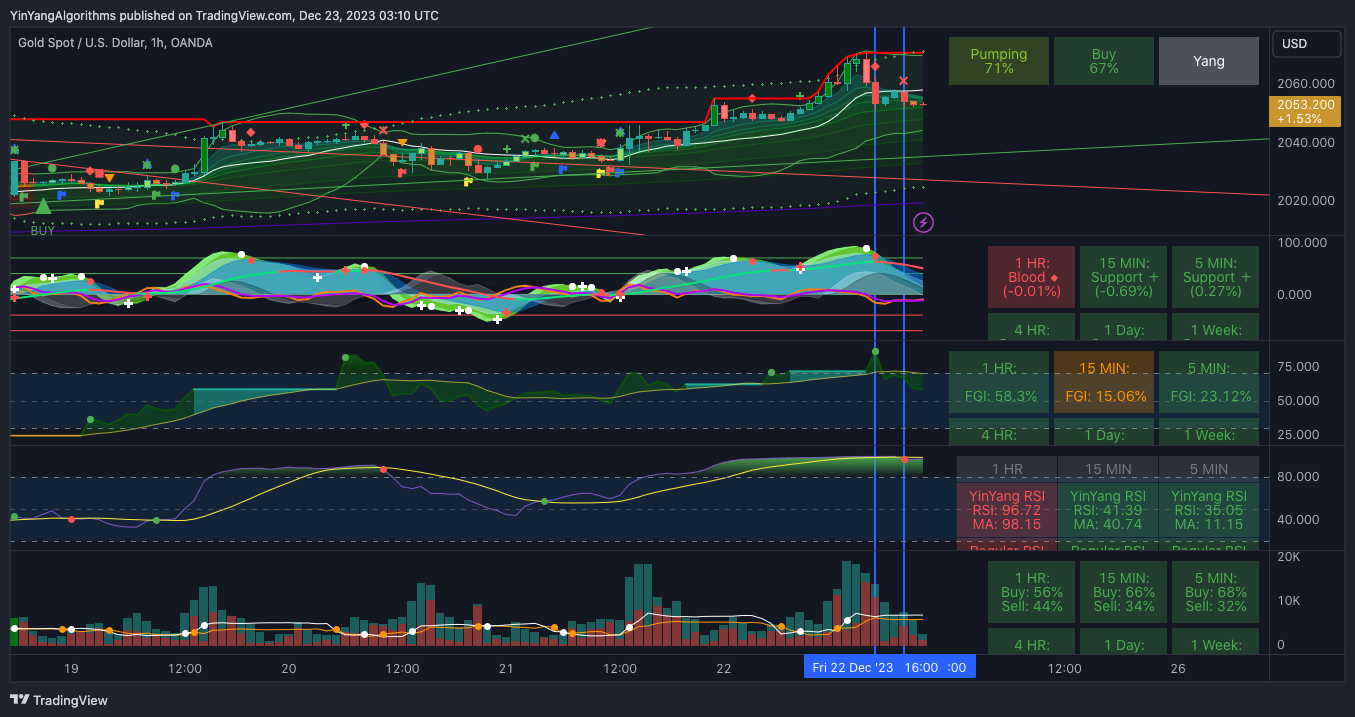This screenshot has width=1355, height=717.
Task: Click the BUY text label under triangle
Action: point(43,230)
